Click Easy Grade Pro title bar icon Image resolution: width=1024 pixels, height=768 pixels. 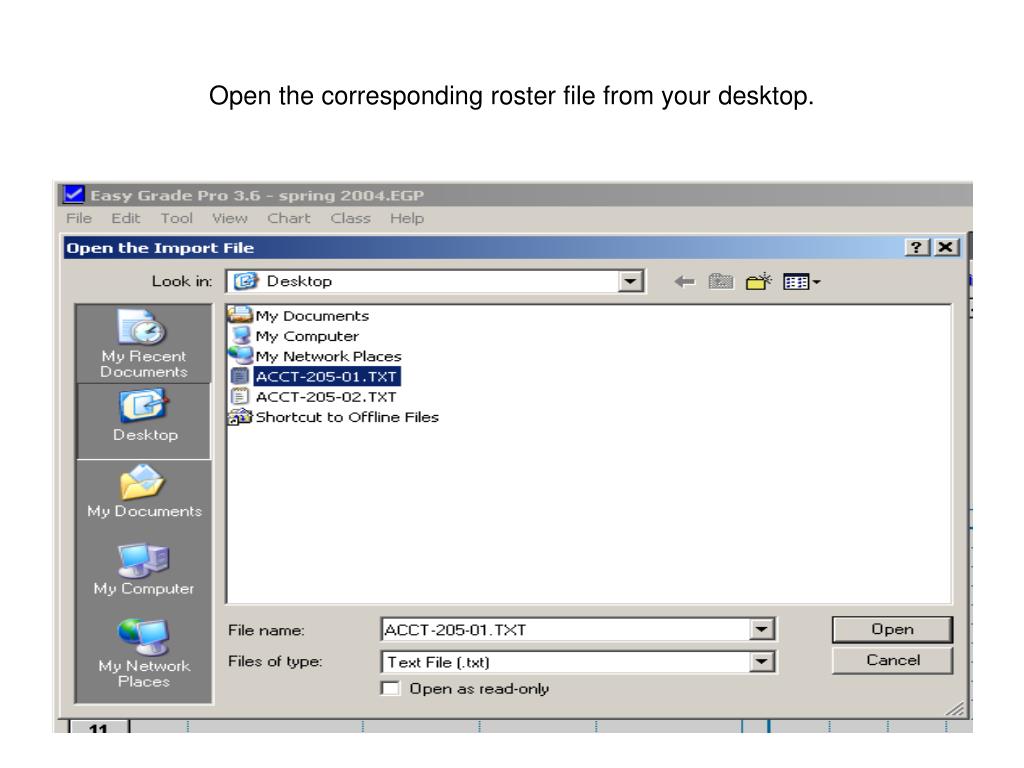click(73, 195)
